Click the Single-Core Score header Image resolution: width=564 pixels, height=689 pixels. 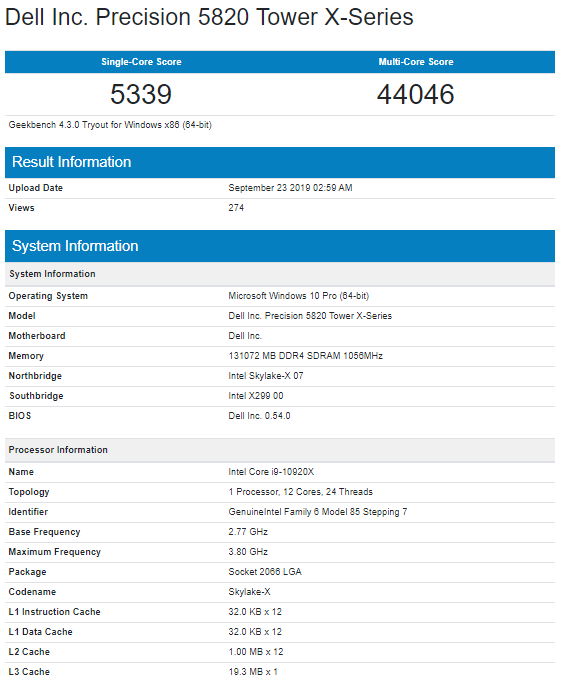(141, 62)
